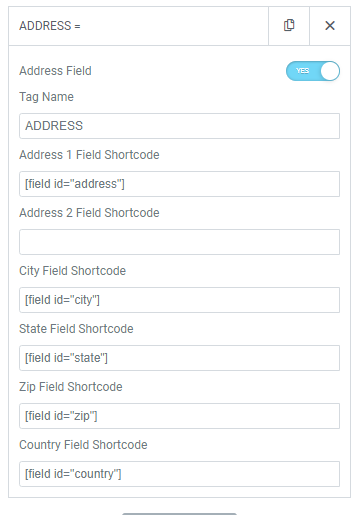Click the empty Address 2 Field Shortcode input
The height and width of the screenshot is (515, 361).
point(179,242)
